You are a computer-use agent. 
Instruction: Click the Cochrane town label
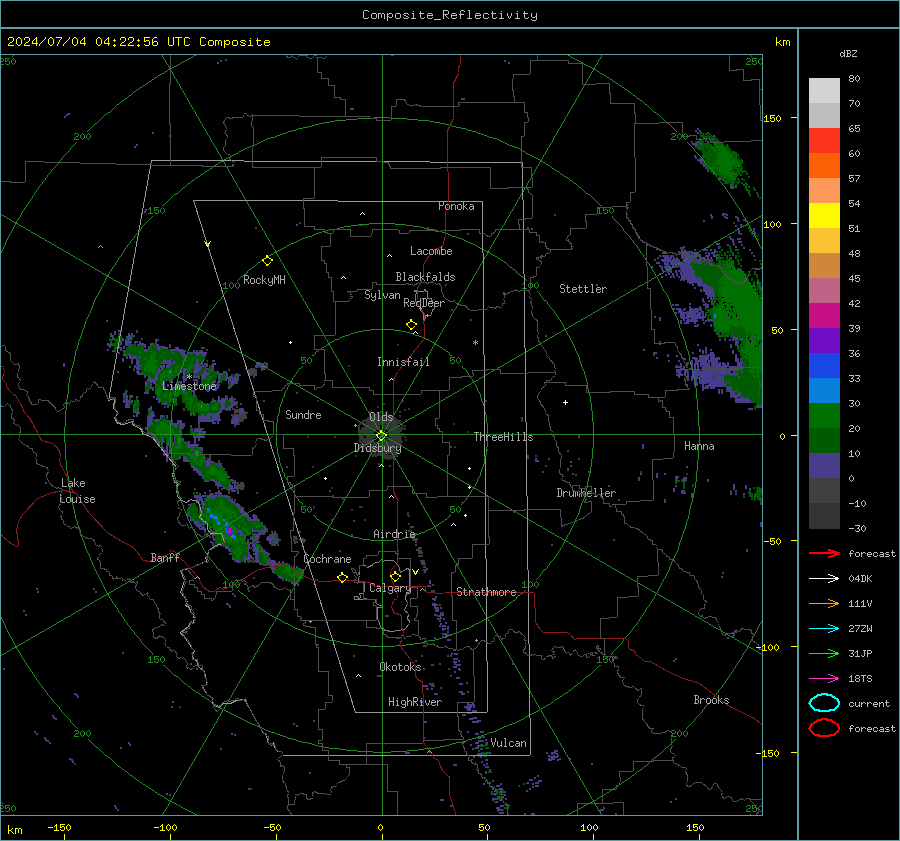327,559
